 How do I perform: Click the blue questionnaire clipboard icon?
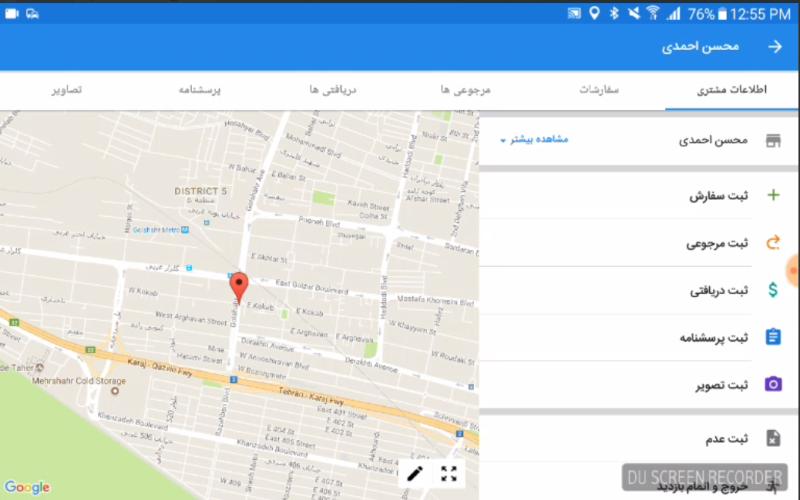click(772, 337)
